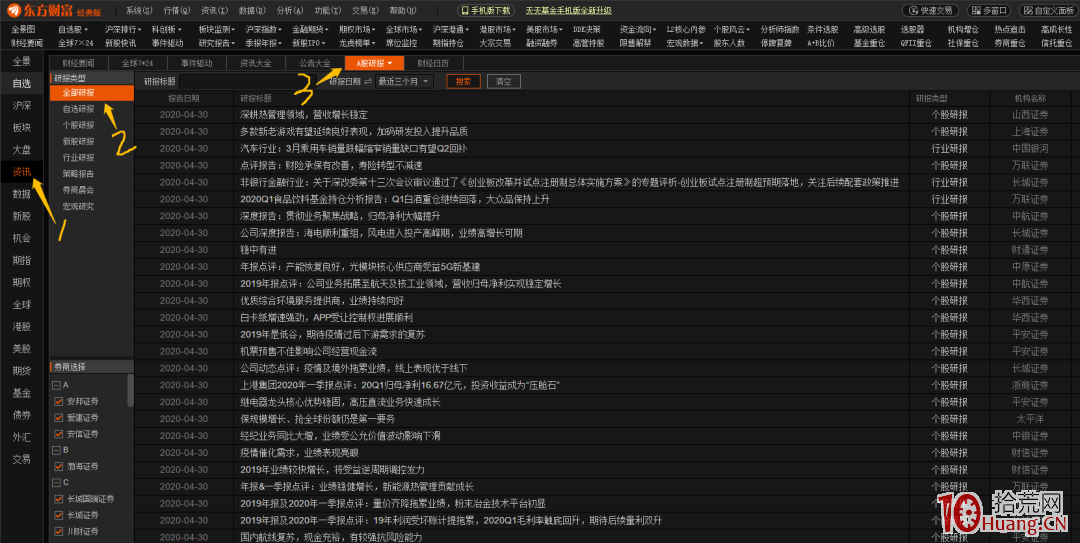The width and height of the screenshot is (1080, 543).
Task: Open 基金 in left sidebar
Action: (x=21, y=393)
